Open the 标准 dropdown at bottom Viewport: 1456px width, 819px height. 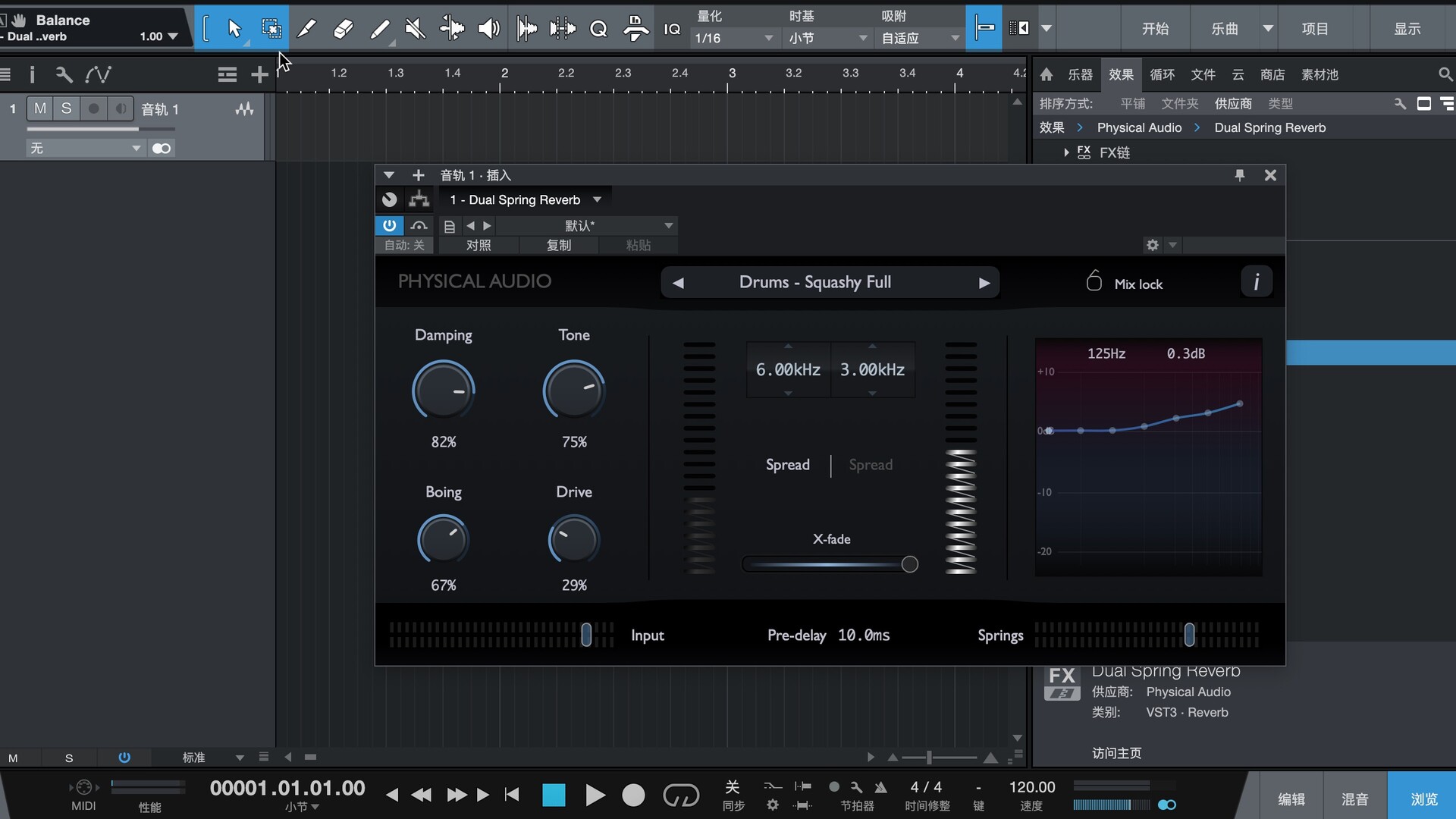pyautogui.click(x=212, y=757)
